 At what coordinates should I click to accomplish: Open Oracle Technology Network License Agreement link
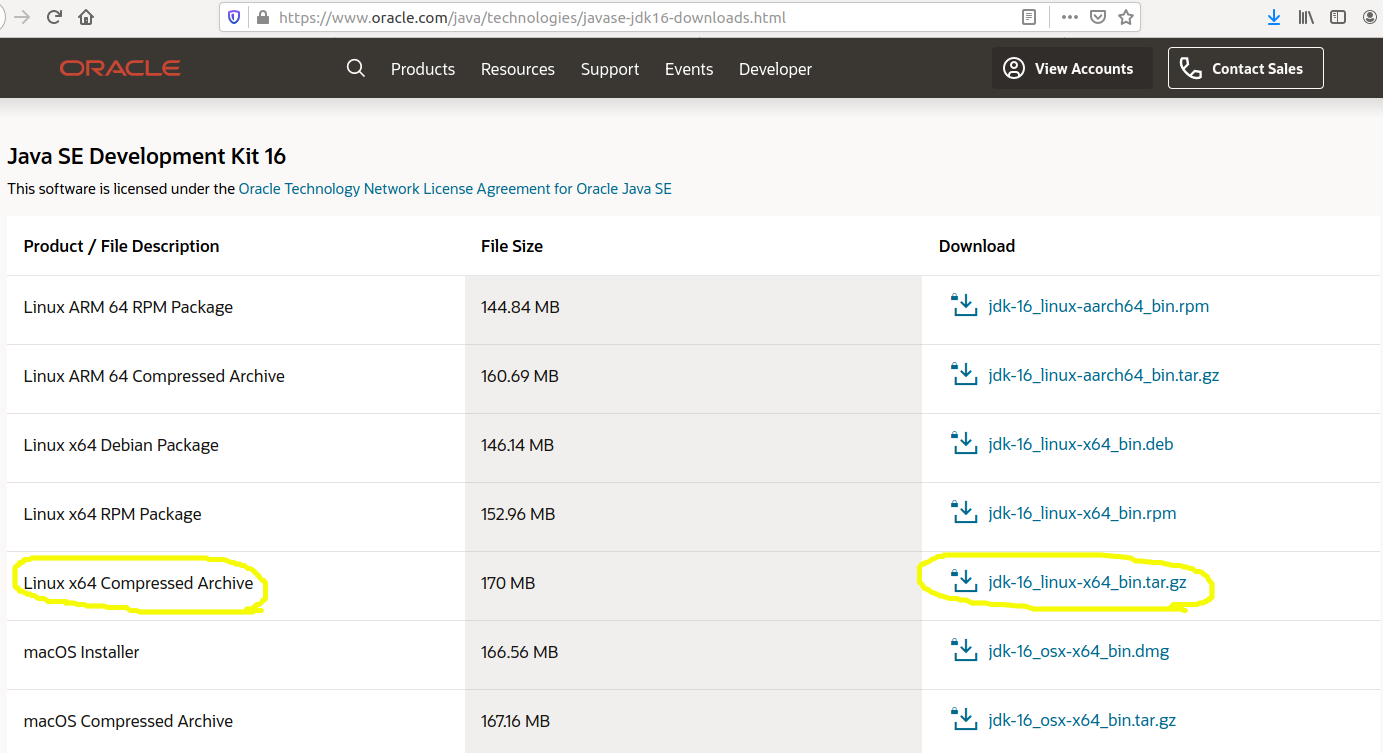coord(455,188)
